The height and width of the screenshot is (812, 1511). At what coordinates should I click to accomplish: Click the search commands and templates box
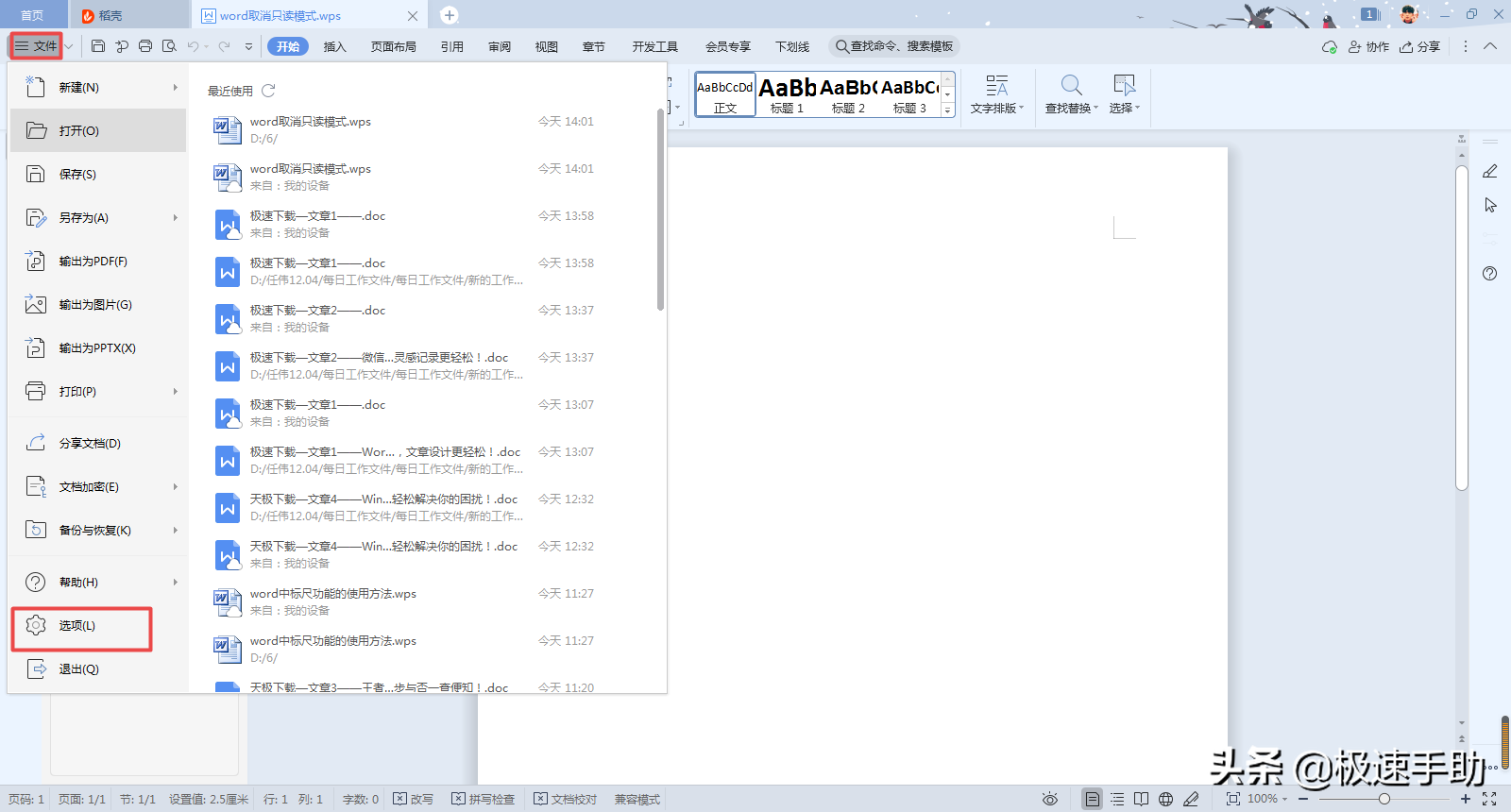click(894, 46)
